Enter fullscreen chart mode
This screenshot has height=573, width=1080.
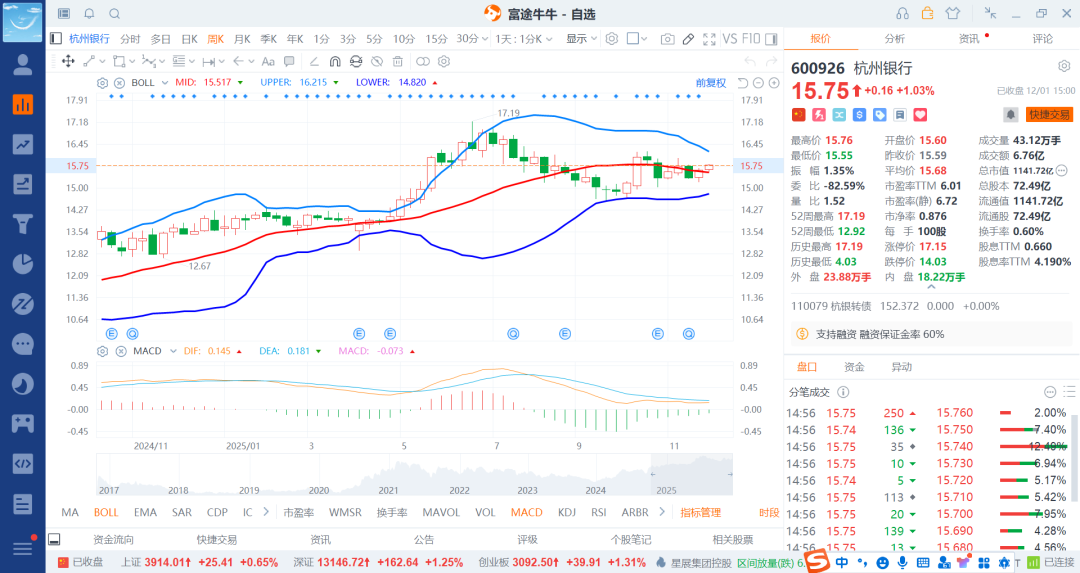tap(709, 39)
